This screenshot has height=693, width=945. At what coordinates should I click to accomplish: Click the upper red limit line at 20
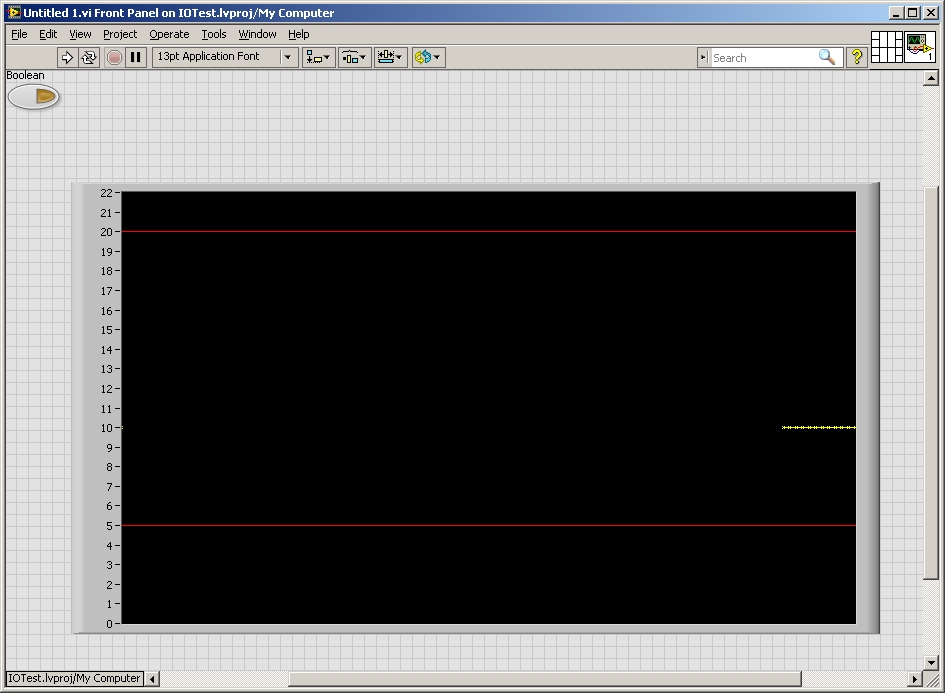[x=488, y=231]
